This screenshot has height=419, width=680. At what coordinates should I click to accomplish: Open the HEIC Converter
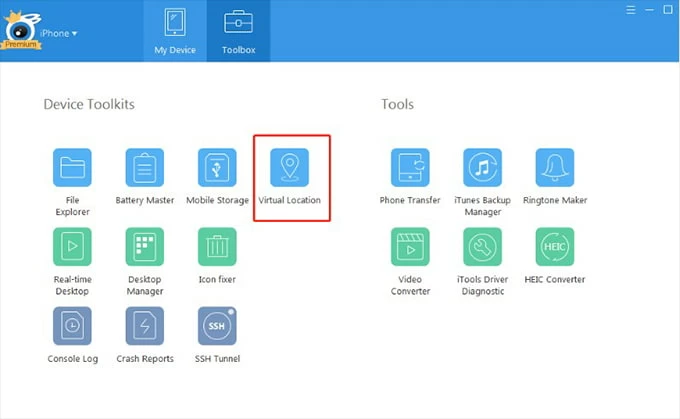pos(555,247)
